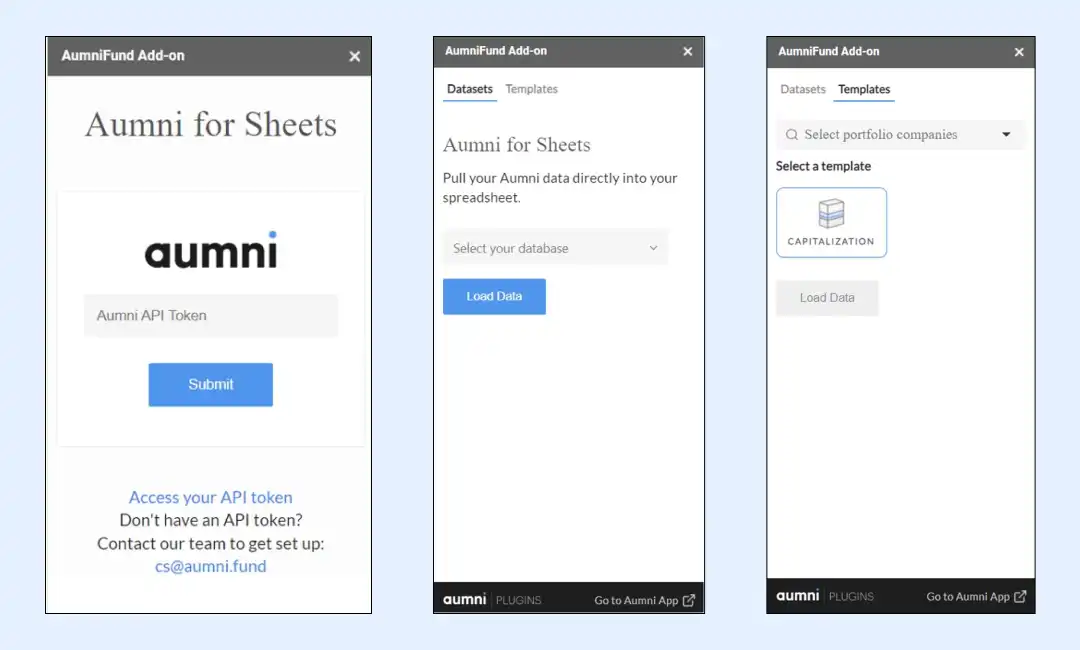Open the Access your API token link
Image resolution: width=1080 pixels, height=650 pixels.
point(211,497)
